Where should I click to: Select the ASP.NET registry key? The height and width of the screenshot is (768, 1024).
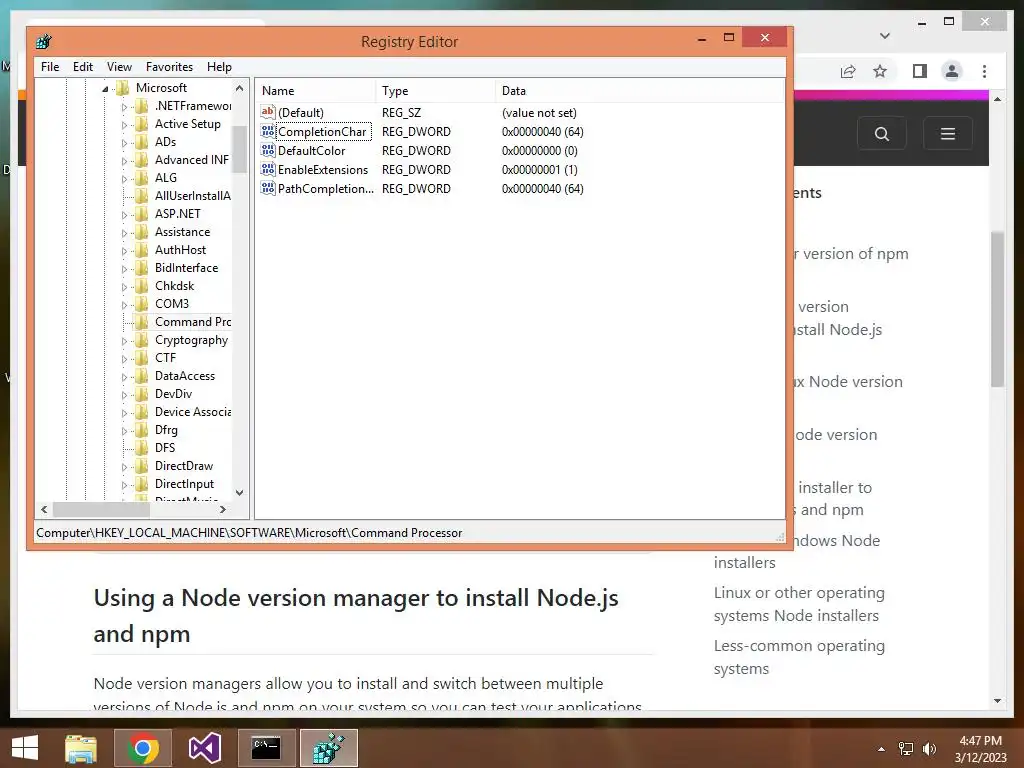point(177,214)
